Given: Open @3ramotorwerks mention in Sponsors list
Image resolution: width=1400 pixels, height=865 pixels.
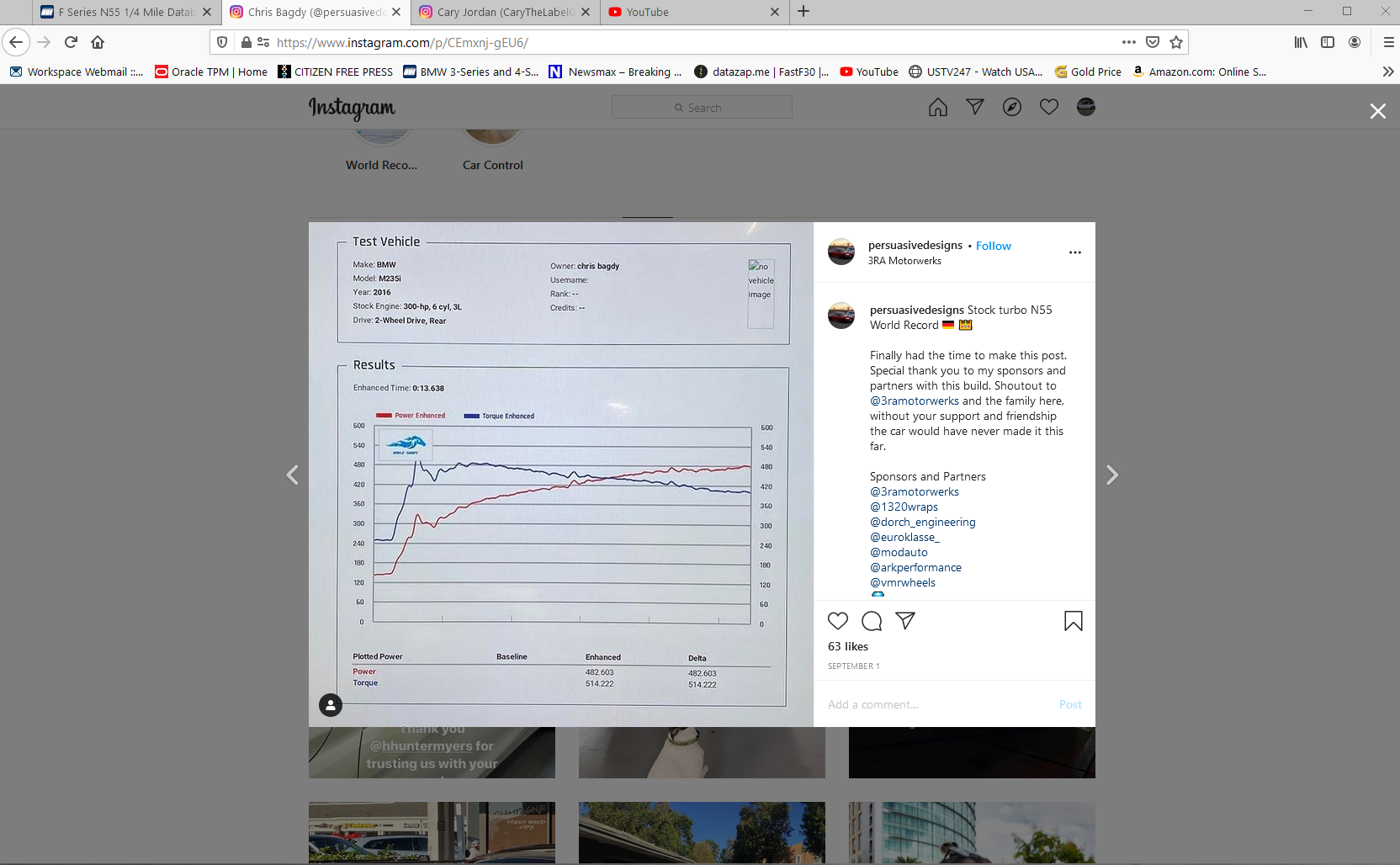Looking at the screenshot, I should pyautogui.click(x=915, y=491).
